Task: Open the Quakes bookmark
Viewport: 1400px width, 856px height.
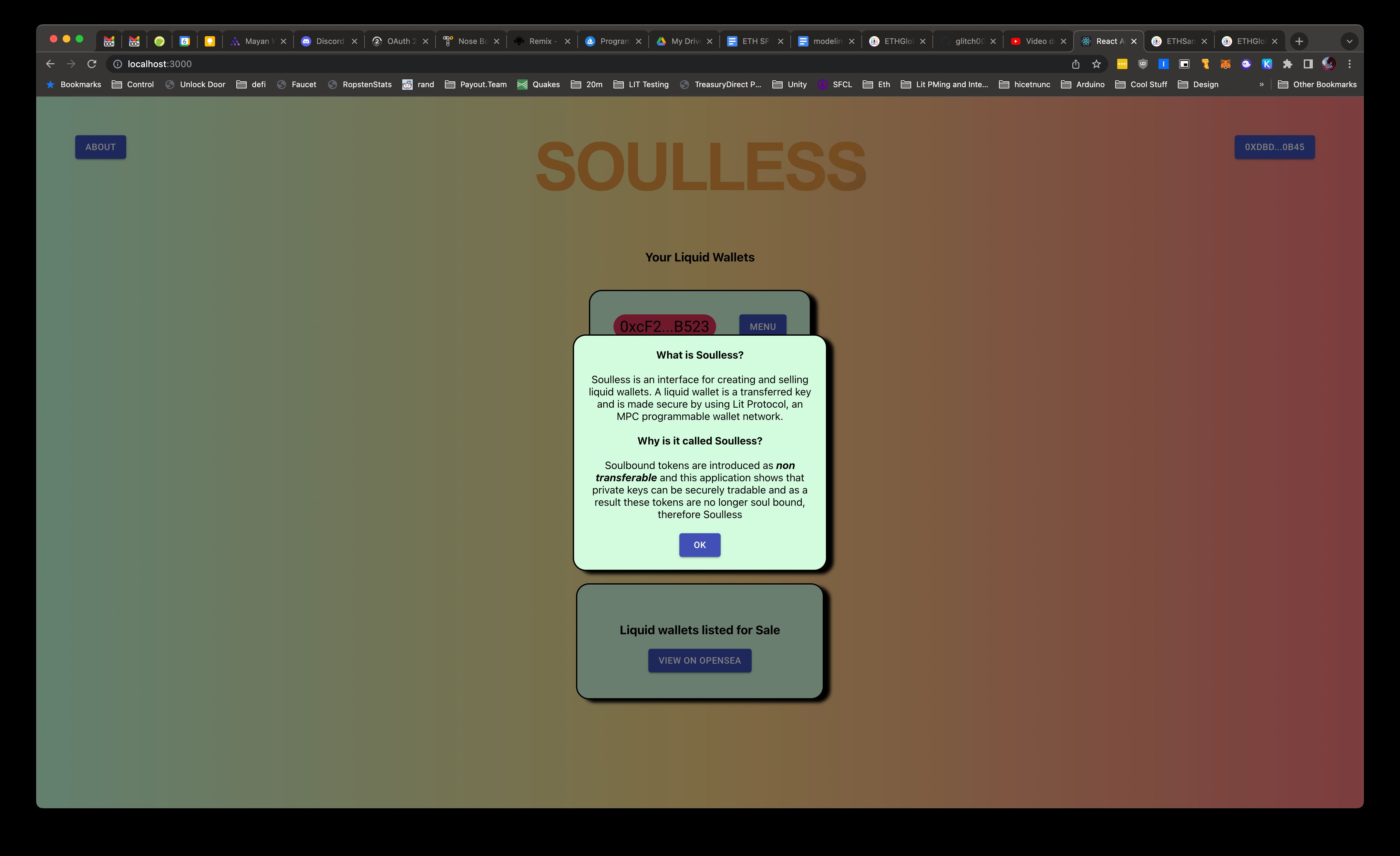Action: click(x=539, y=85)
